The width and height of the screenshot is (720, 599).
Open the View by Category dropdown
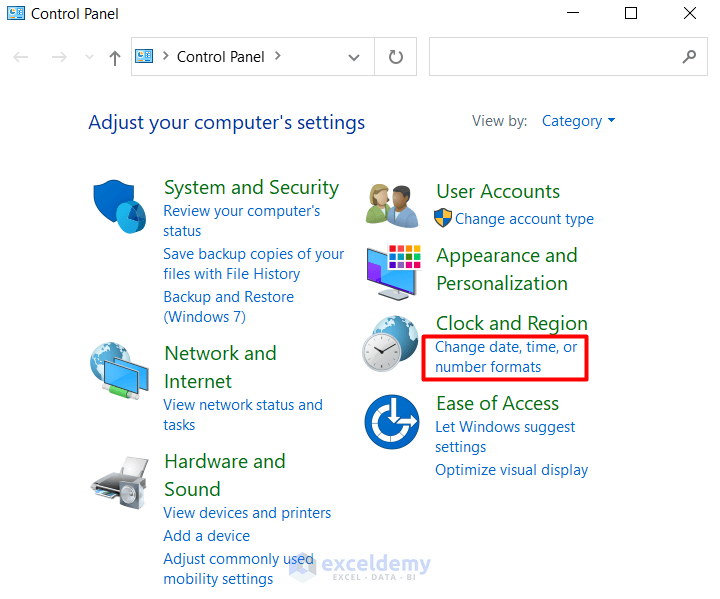pos(578,121)
